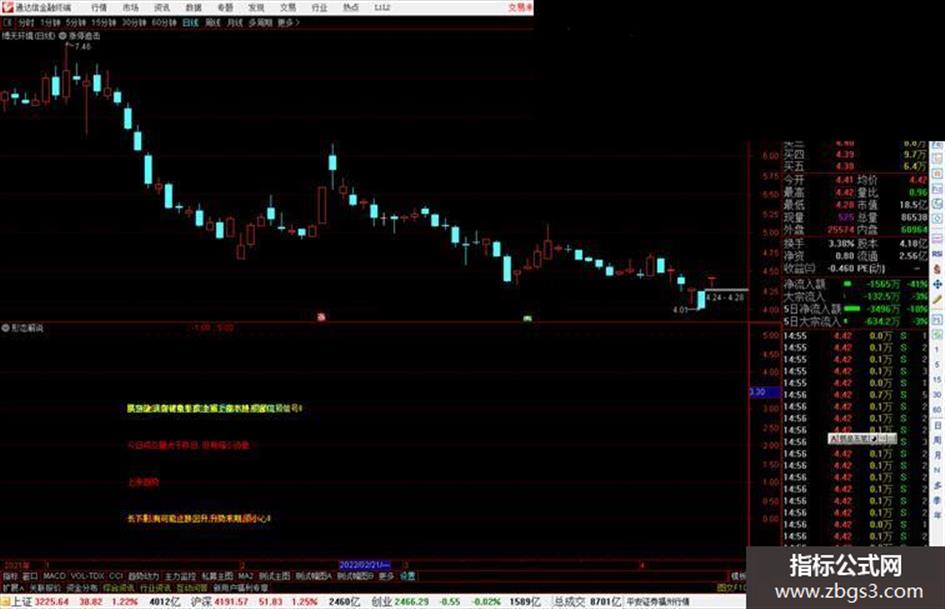Viewport: 945px width, 609px height.
Task: Switch chart to 60分钟 period
Action: 164,23
